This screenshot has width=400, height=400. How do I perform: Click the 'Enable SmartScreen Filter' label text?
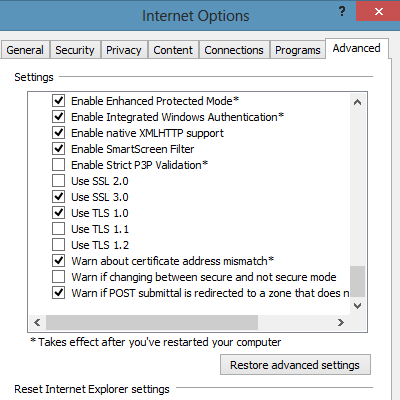point(132,149)
